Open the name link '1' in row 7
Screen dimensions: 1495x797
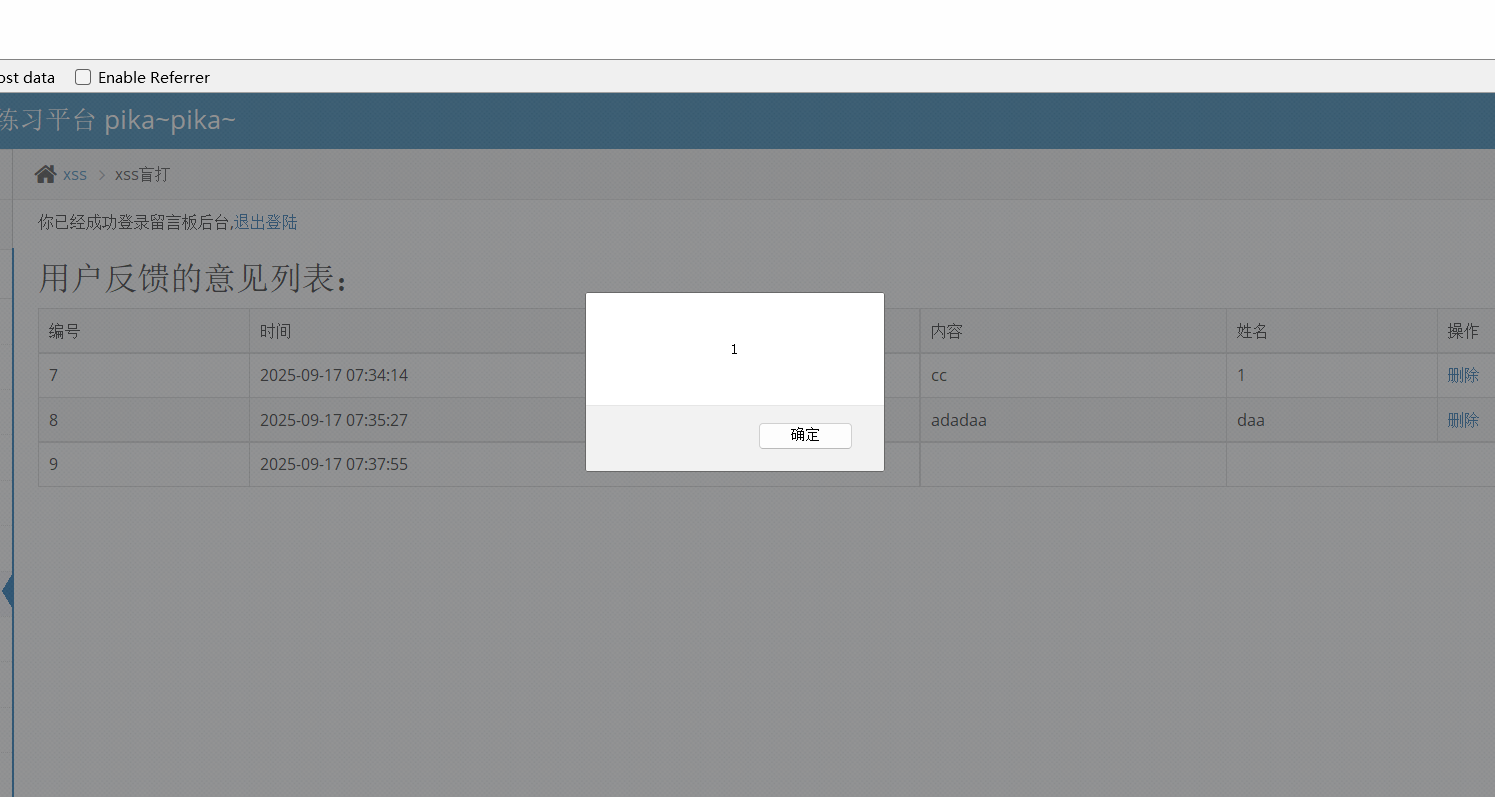click(1241, 375)
